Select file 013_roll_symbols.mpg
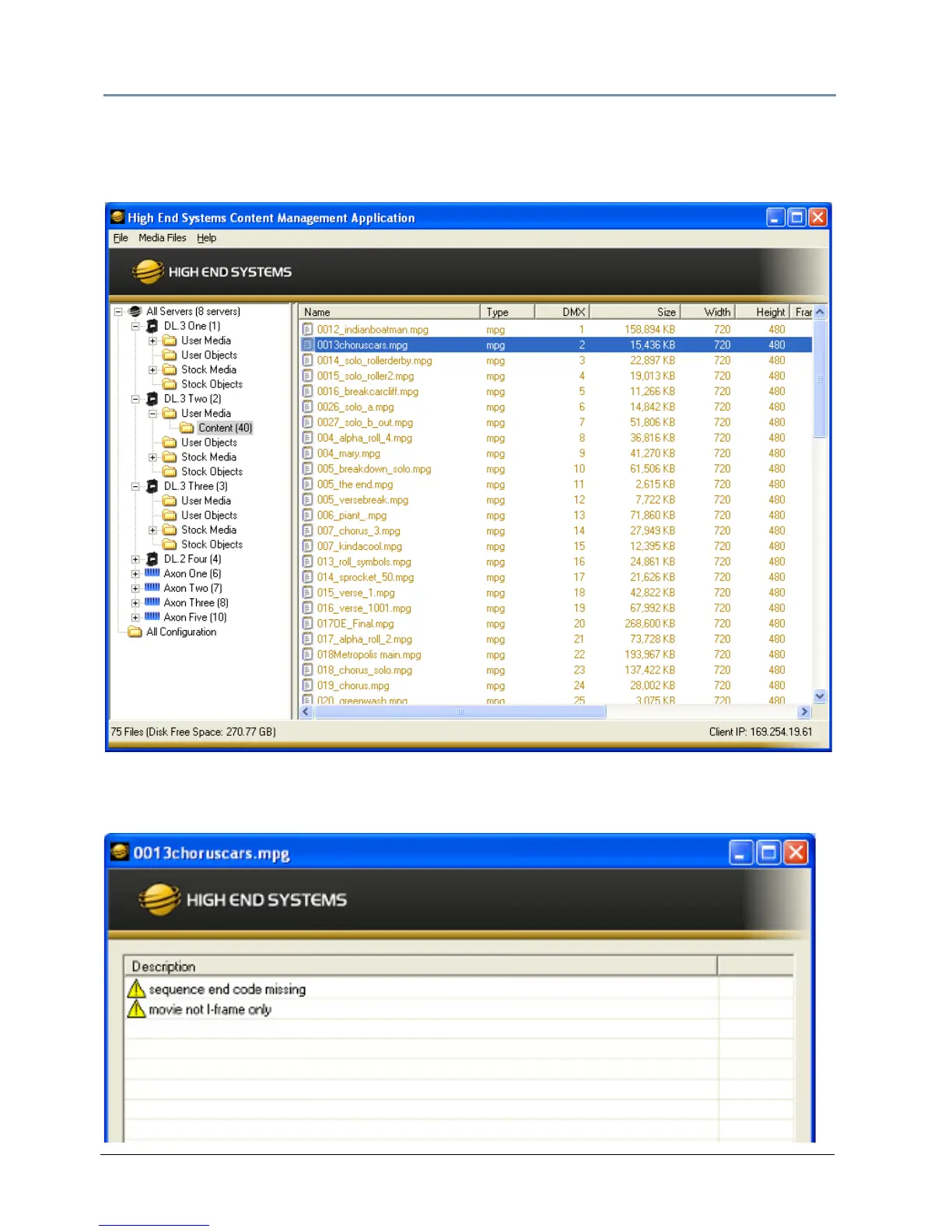Viewport: 952px width, 1232px height. pyautogui.click(x=364, y=562)
